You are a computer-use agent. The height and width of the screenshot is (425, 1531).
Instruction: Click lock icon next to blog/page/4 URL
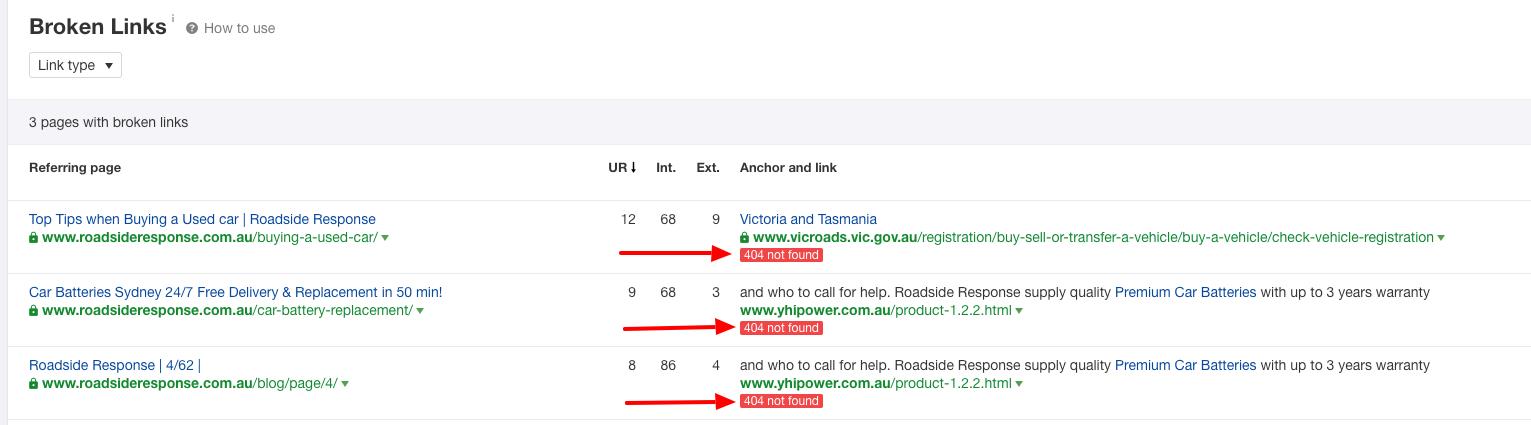(34, 384)
